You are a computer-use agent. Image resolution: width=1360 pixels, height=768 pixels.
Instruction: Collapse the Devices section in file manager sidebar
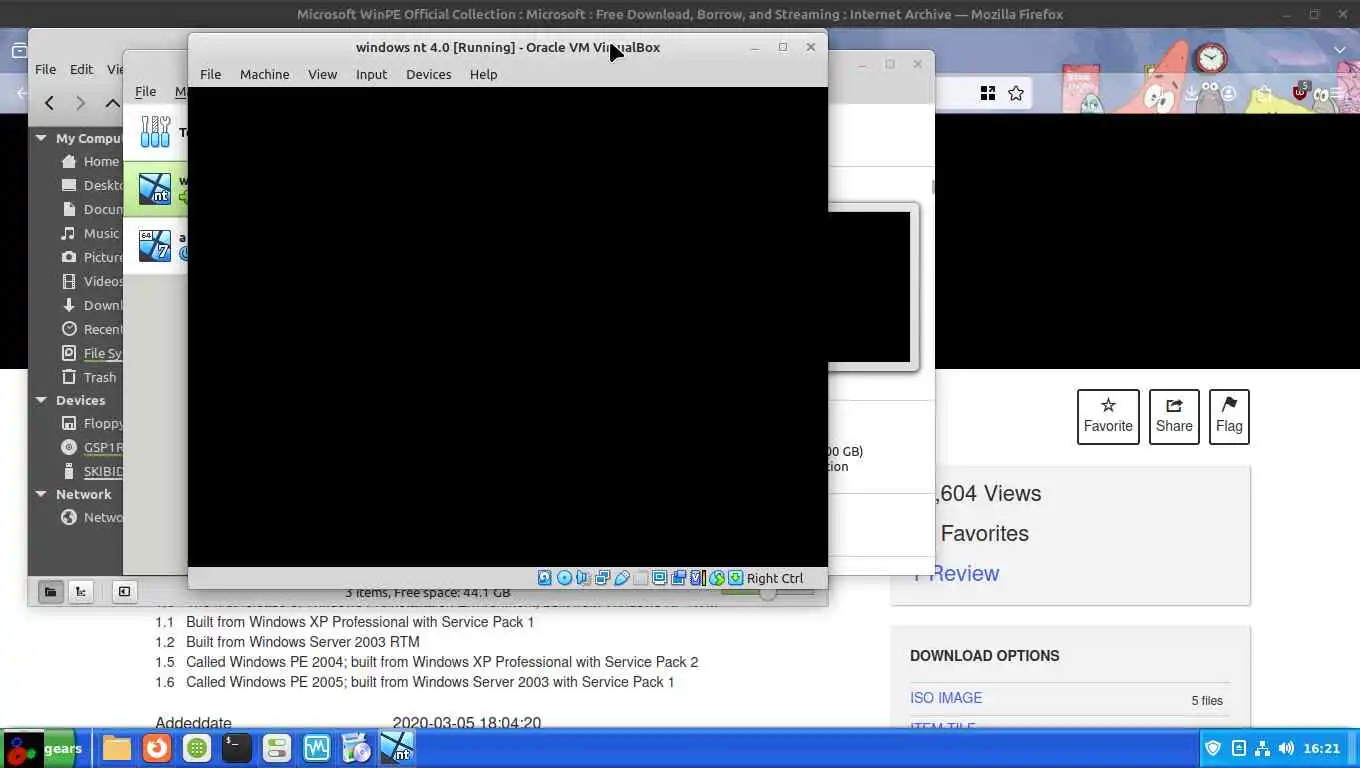[x=41, y=400]
